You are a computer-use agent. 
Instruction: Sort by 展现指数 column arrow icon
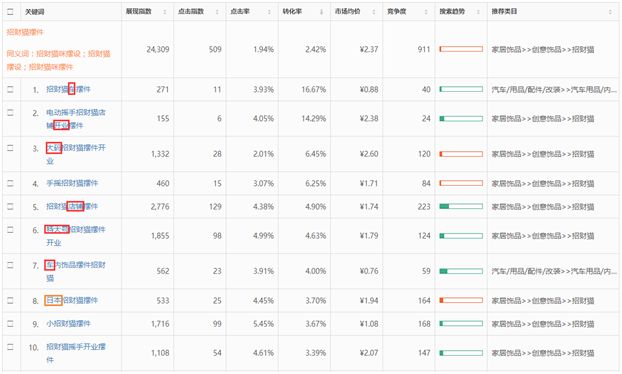[165, 12]
